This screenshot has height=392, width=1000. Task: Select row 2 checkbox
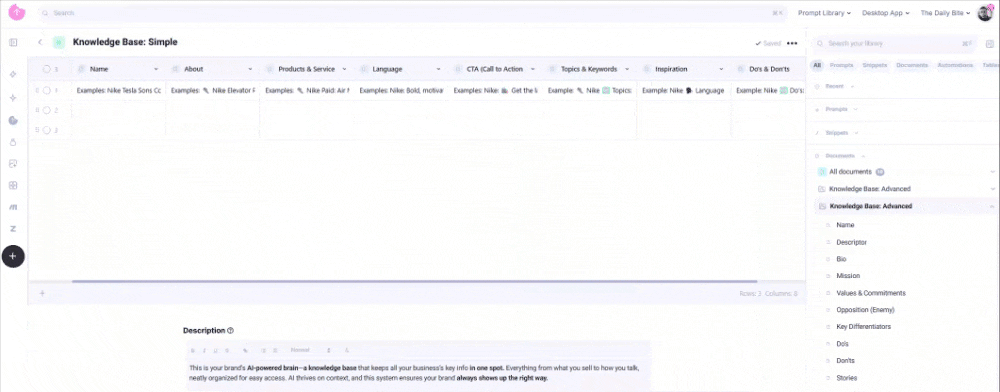click(x=47, y=110)
